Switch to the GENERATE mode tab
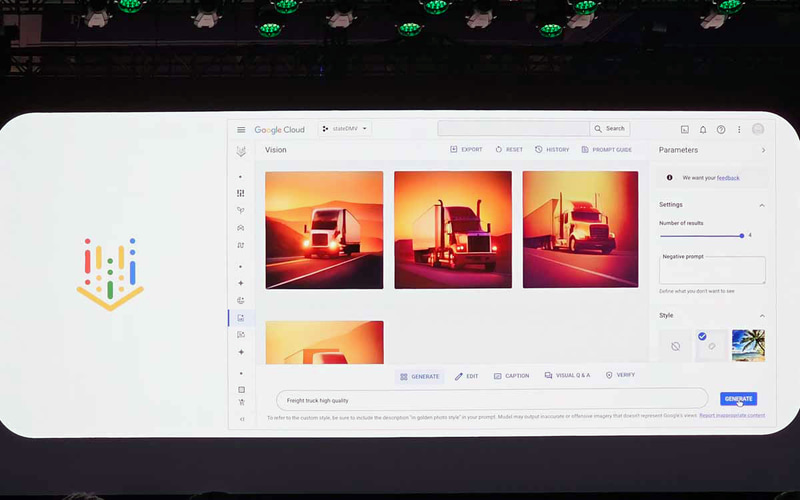Viewport: 800px width, 500px height. click(419, 377)
